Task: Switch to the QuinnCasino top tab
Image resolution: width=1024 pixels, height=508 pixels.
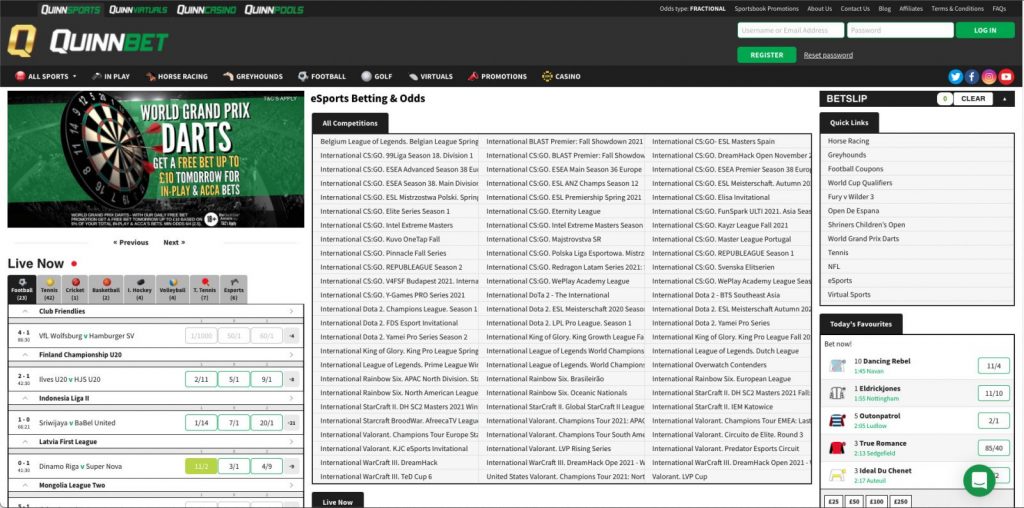Action: (x=205, y=9)
